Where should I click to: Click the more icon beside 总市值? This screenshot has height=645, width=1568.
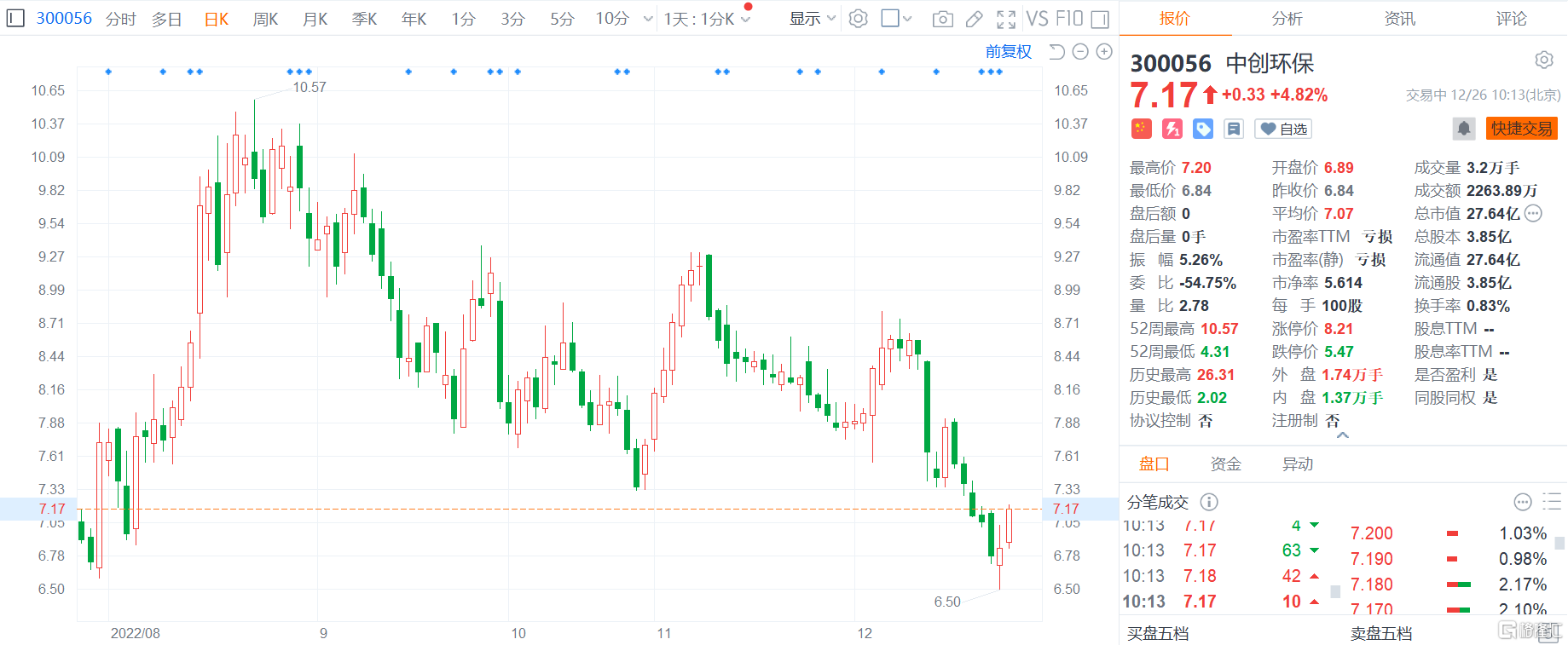coord(1533,214)
